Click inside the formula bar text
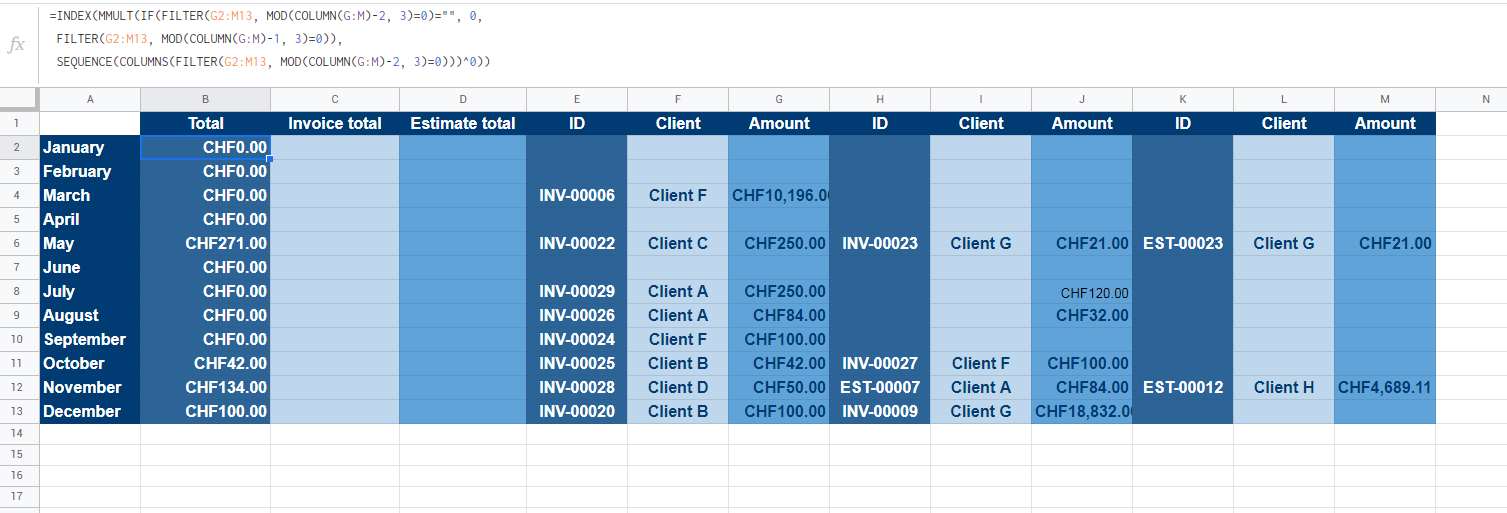 (x=270, y=39)
